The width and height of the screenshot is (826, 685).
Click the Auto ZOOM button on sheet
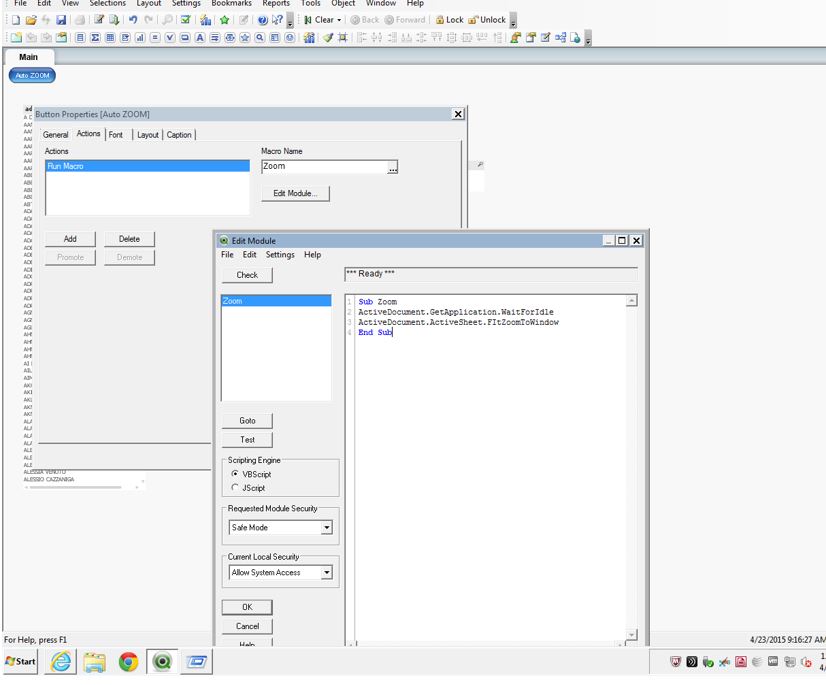(x=30, y=75)
